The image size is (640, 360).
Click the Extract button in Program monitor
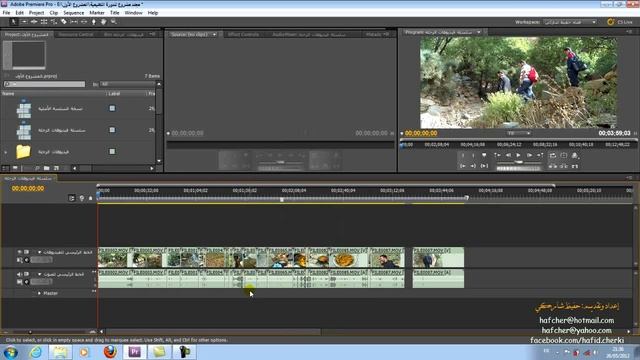[564, 166]
